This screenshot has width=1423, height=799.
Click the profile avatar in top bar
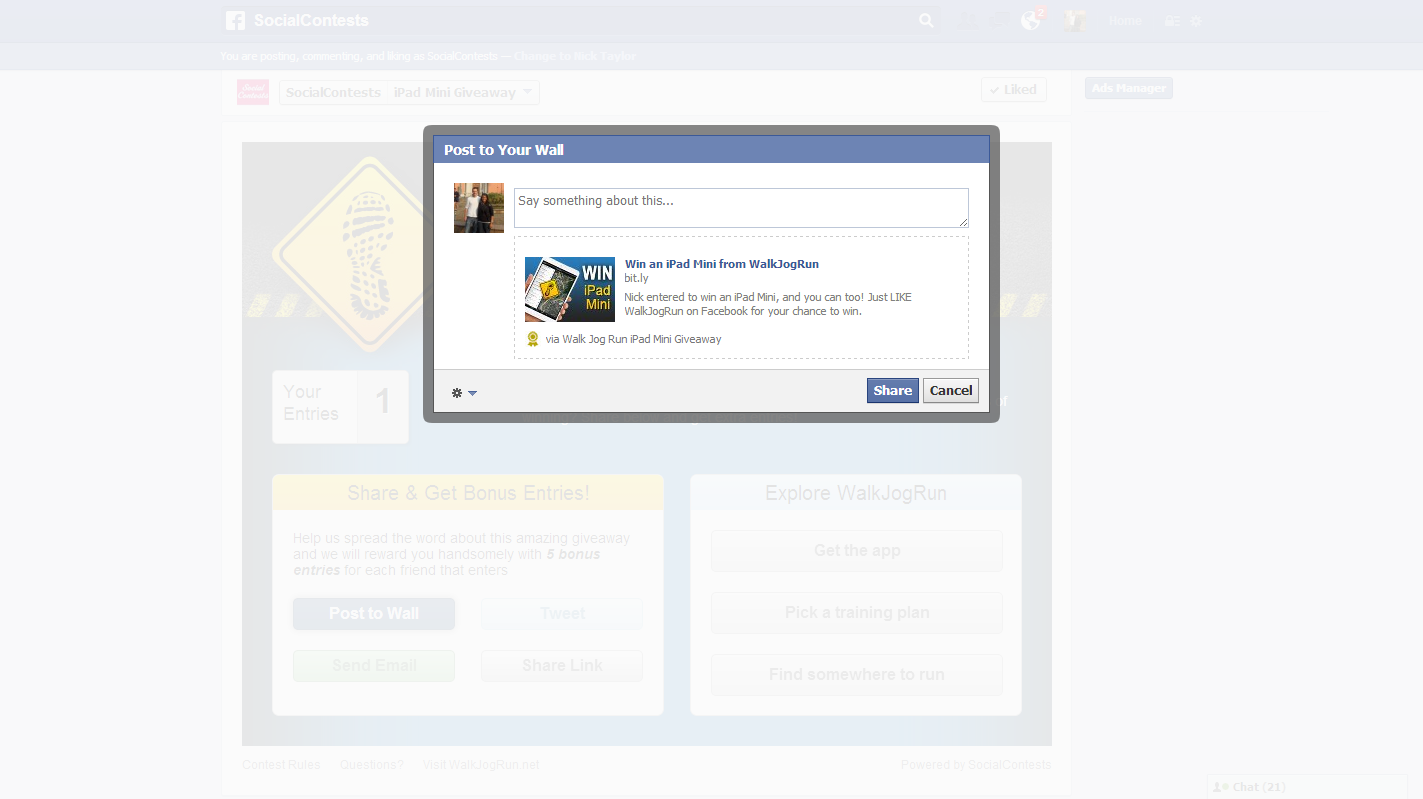1075,20
